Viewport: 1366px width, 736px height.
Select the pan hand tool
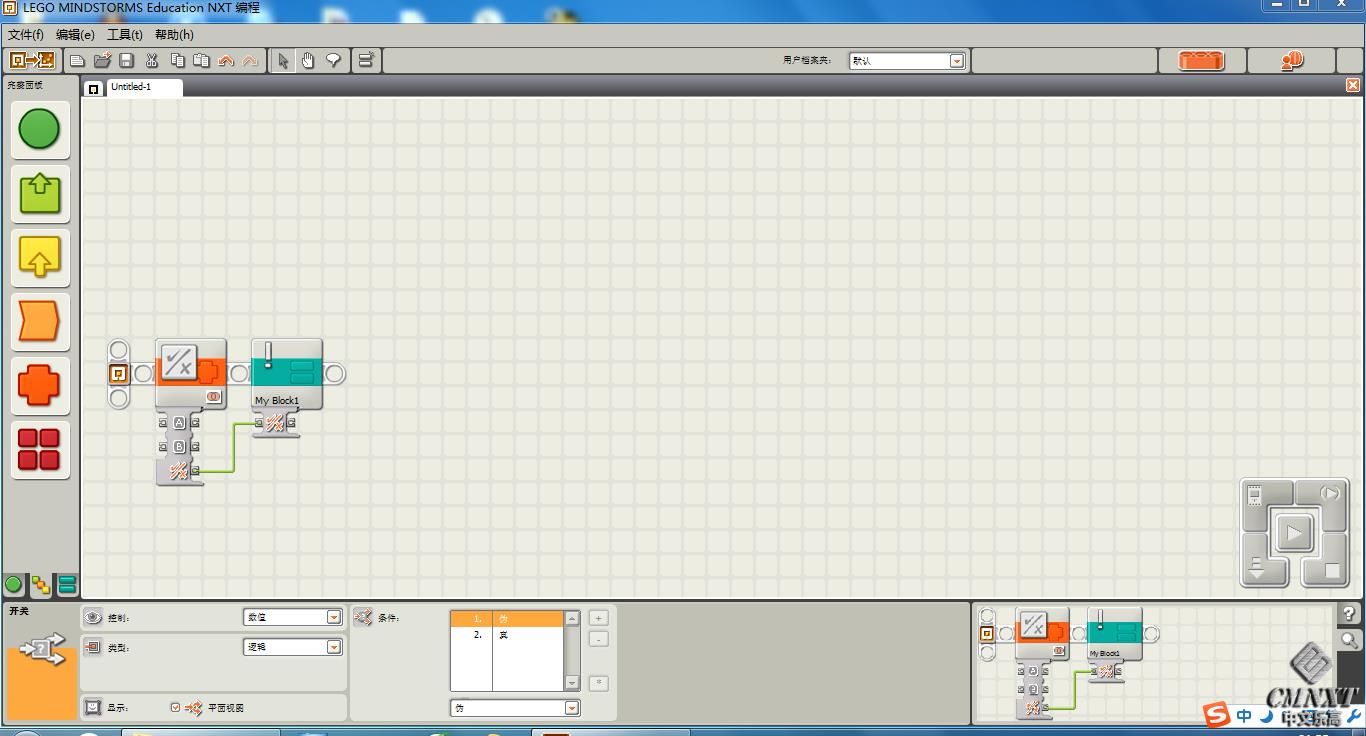click(x=308, y=61)
